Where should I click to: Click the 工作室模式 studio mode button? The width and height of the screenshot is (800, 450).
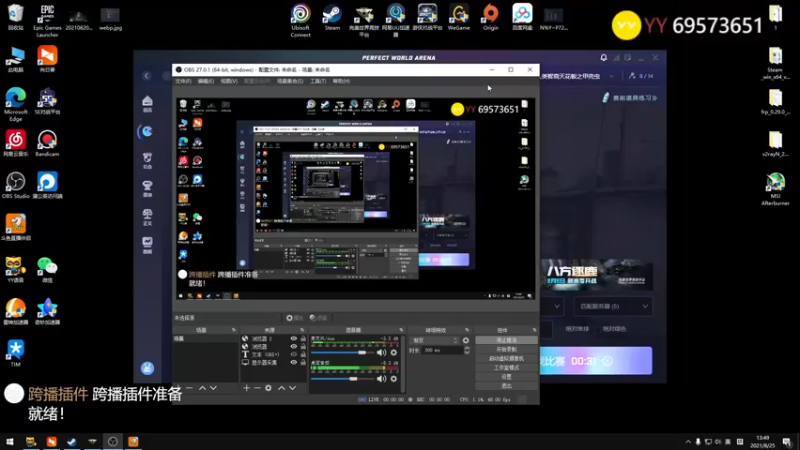tap(506, 368)
